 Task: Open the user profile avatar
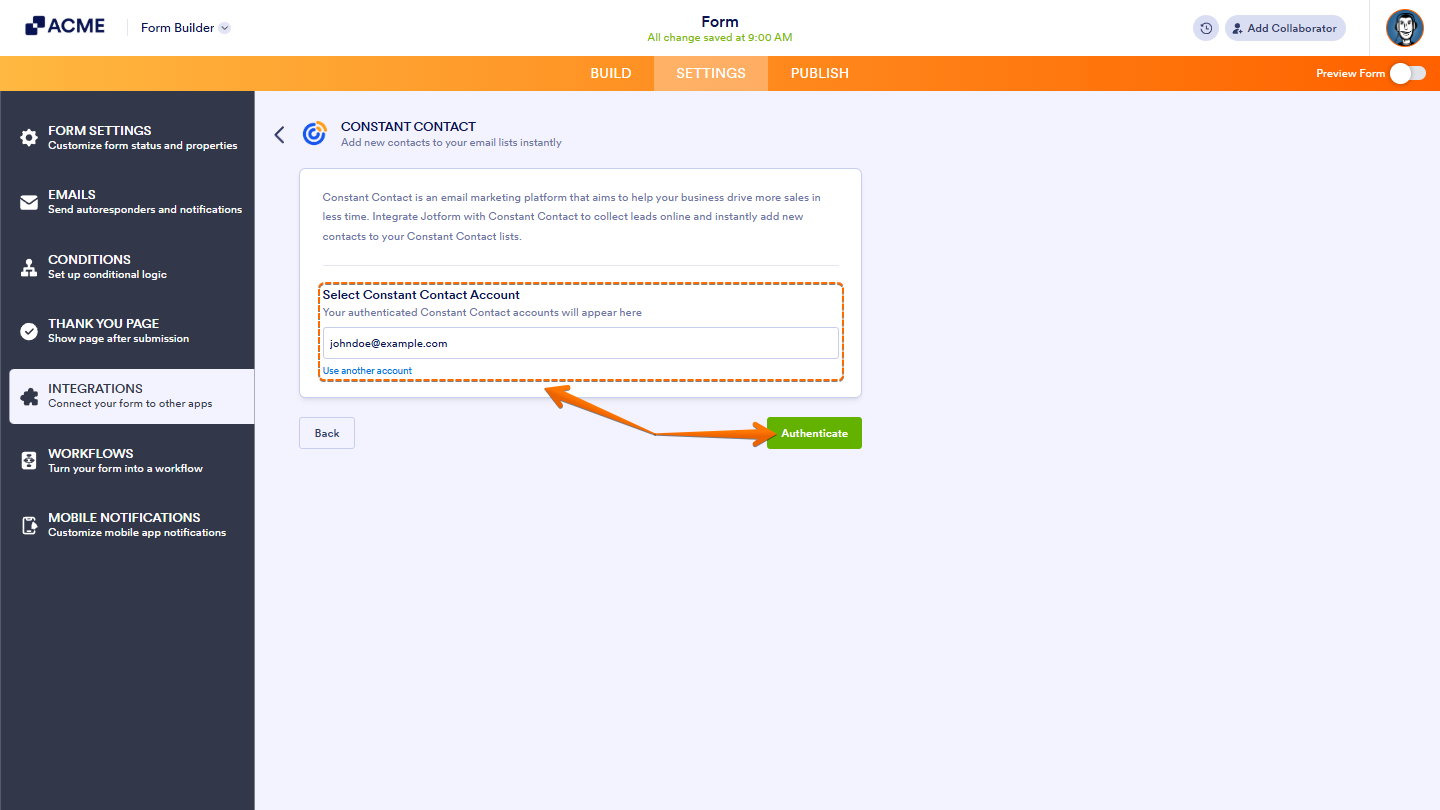point(1405,28)
